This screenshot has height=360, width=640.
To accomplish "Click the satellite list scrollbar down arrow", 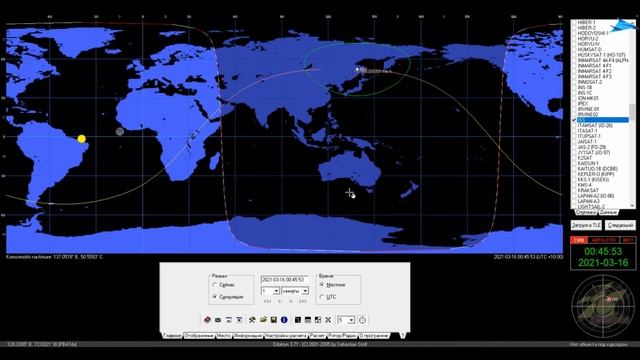I will pos(632,206).
